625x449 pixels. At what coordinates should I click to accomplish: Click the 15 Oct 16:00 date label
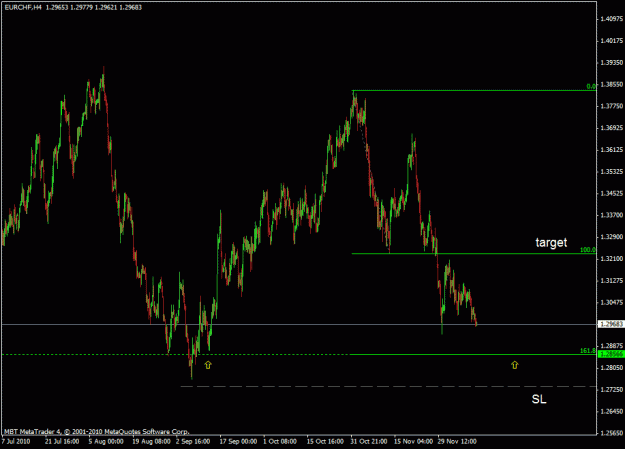(325, 441)
